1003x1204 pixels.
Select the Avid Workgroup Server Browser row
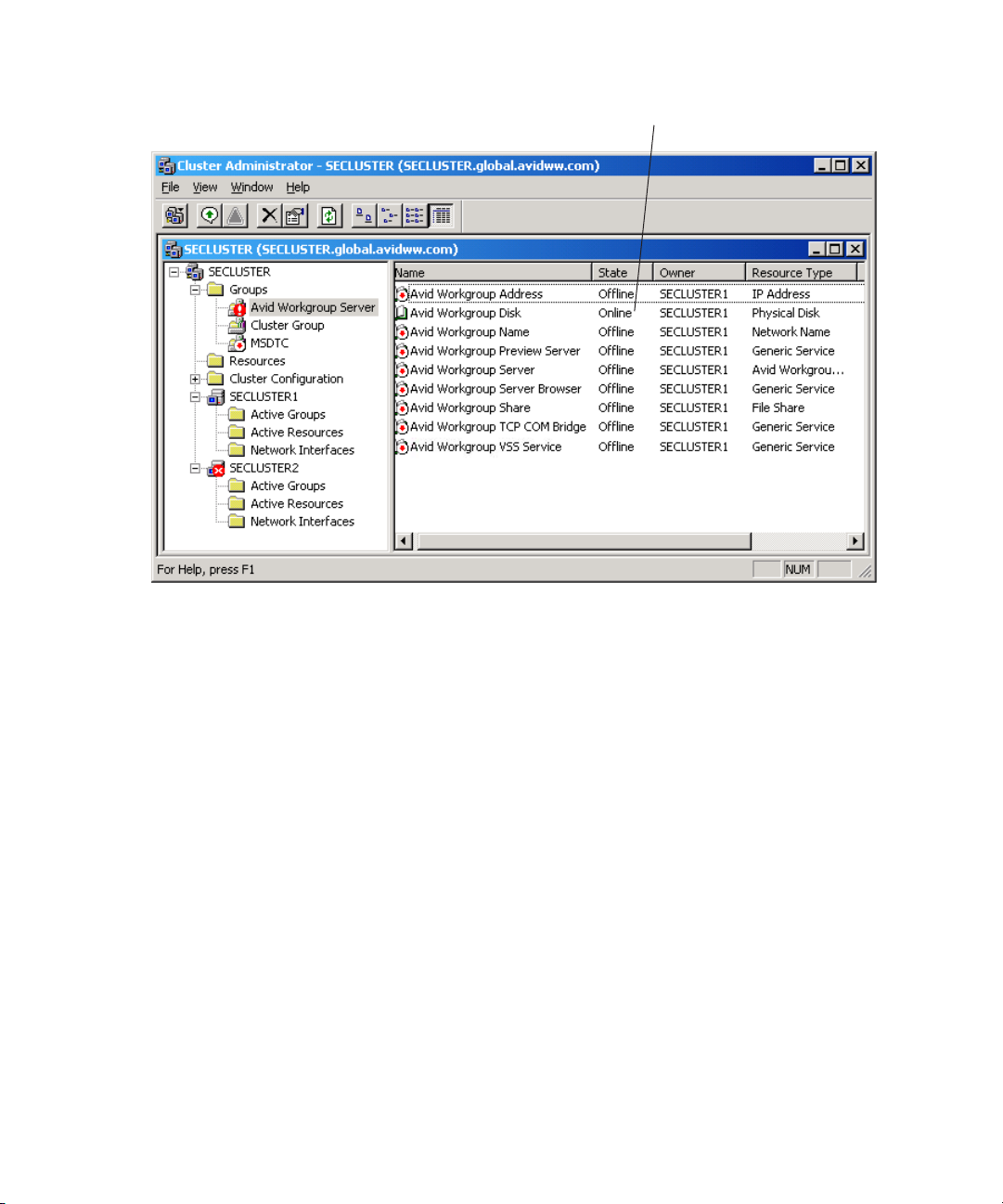tap(629, 389)
